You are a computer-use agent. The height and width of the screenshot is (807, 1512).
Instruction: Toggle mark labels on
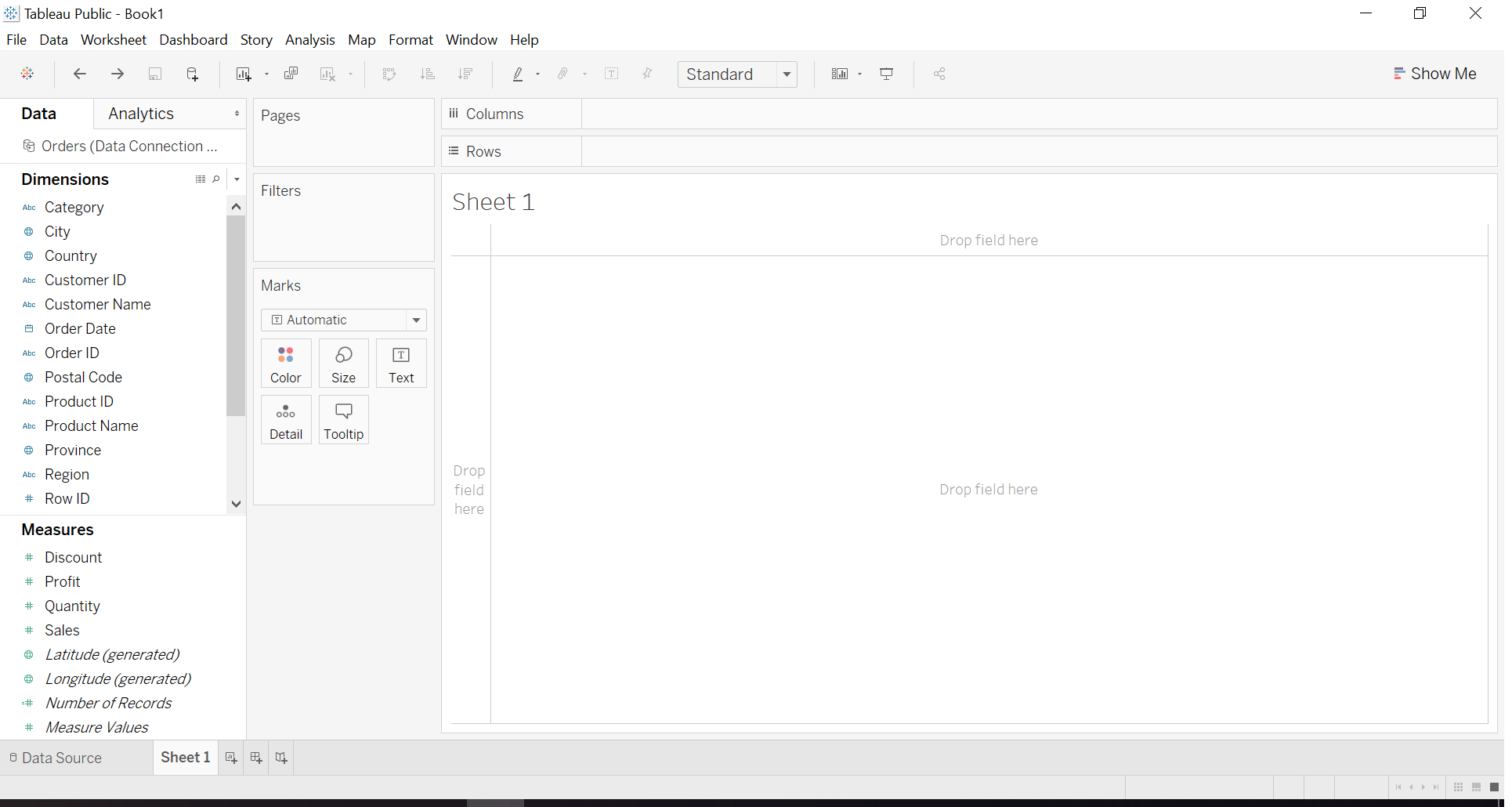coord(613,74)
